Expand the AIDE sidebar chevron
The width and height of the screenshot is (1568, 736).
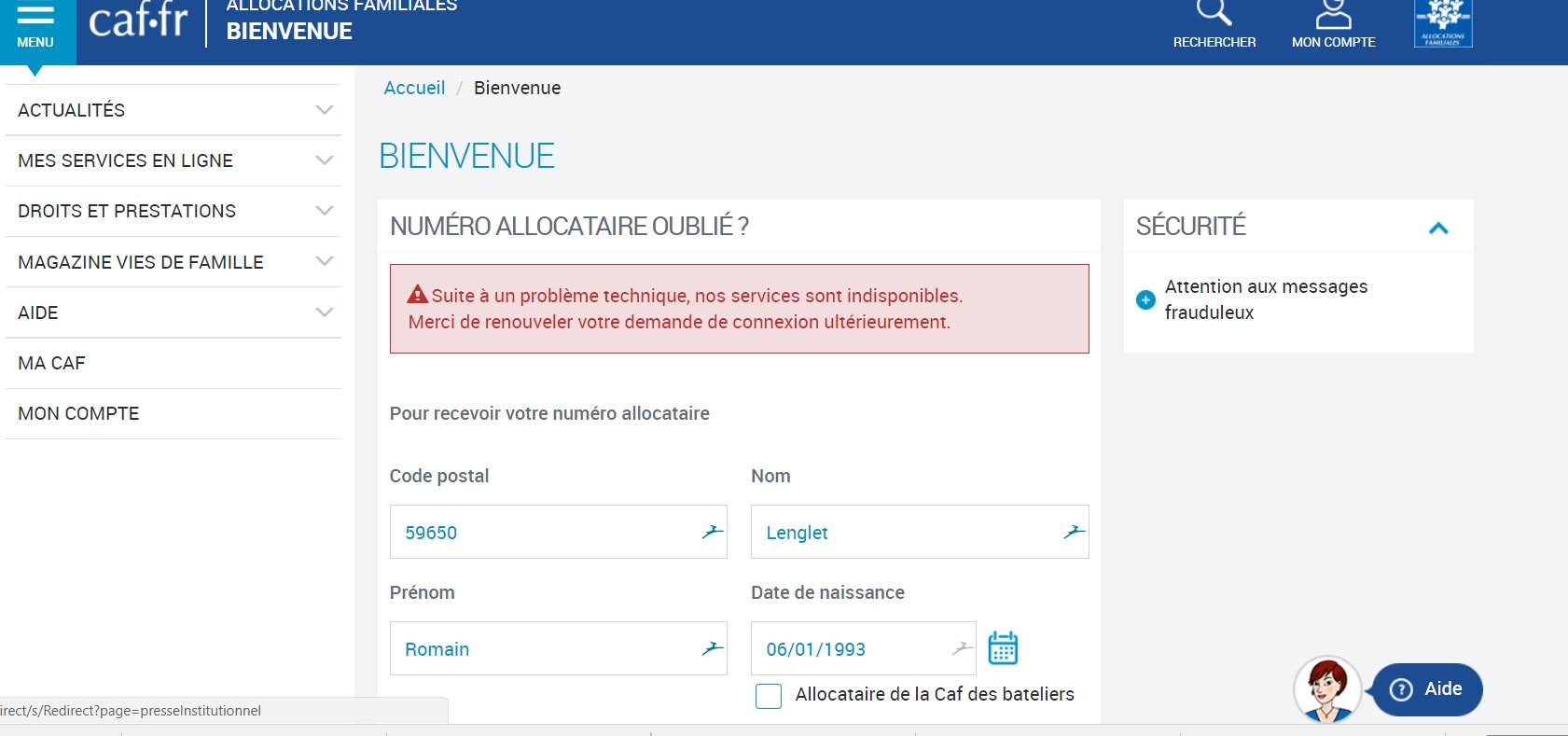[325, 312]
